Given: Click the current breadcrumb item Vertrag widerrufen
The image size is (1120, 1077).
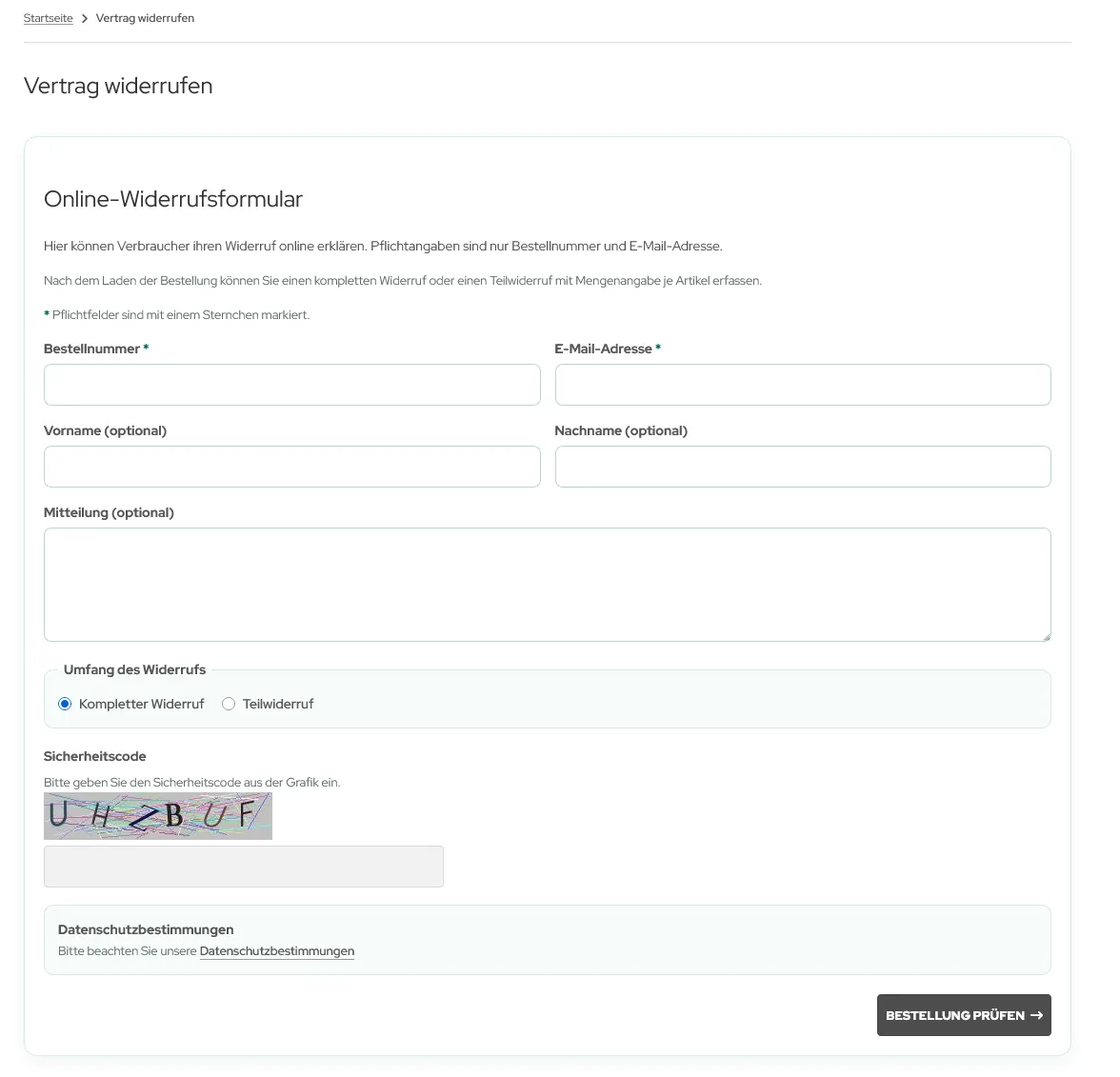Looking at the screenshot, I should pyautogui.click(x=145, y=18).
